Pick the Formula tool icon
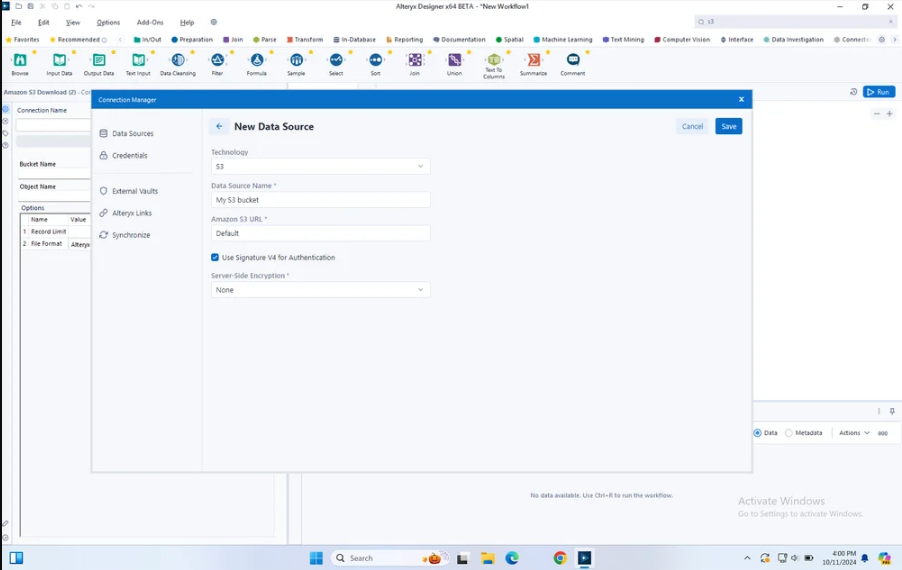 (x=257, y=60)
